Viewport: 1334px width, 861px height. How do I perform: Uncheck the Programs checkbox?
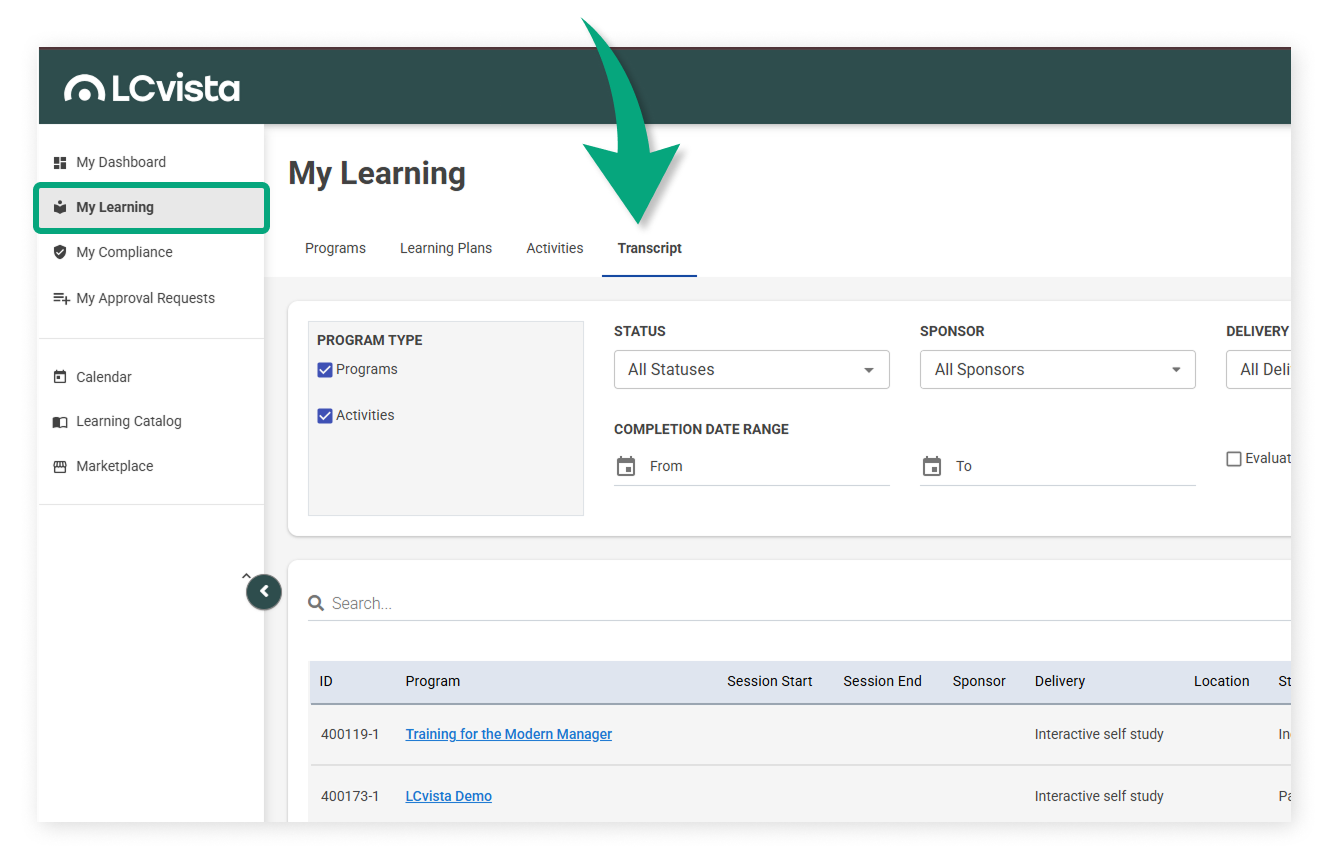[325, 370]
